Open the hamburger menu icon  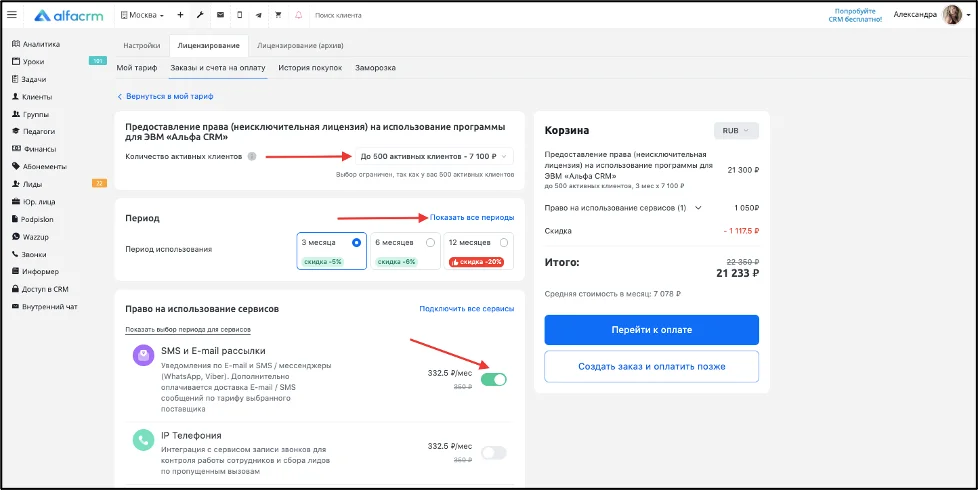coord(11,15)
